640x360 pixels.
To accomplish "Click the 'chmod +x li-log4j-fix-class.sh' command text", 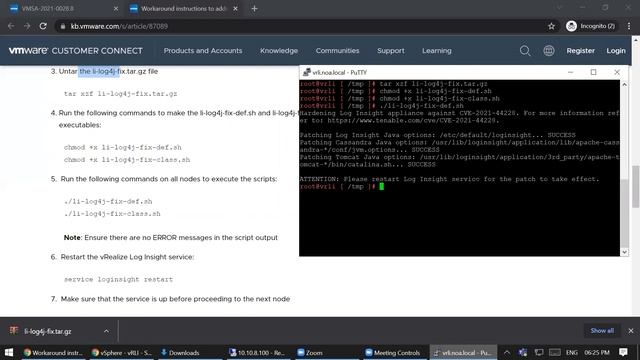I will click(127, 160).
